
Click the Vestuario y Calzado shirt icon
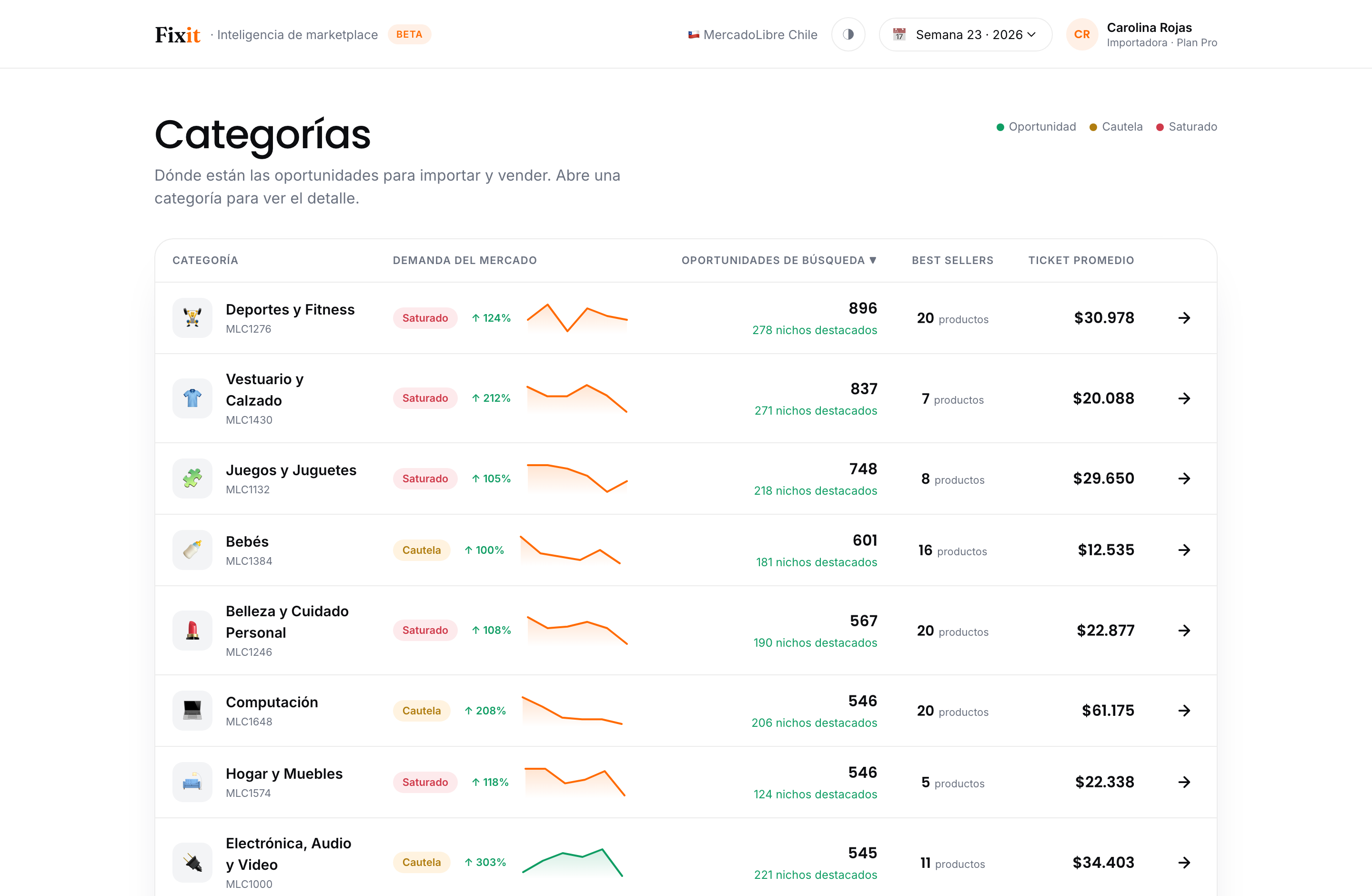tap(192, 398)
